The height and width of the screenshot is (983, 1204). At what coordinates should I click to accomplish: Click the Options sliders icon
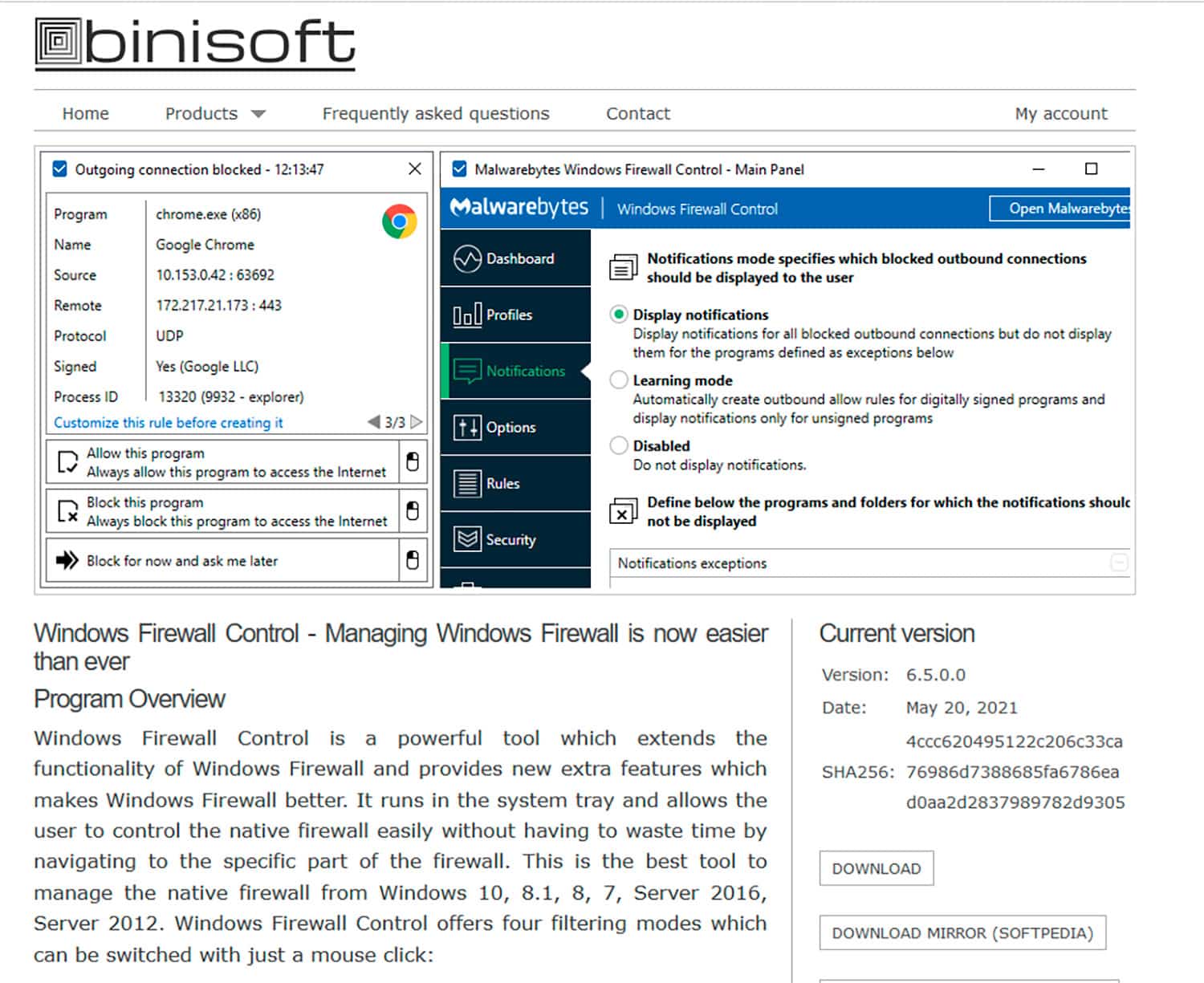pyautogui.click(x=467, y=427)
